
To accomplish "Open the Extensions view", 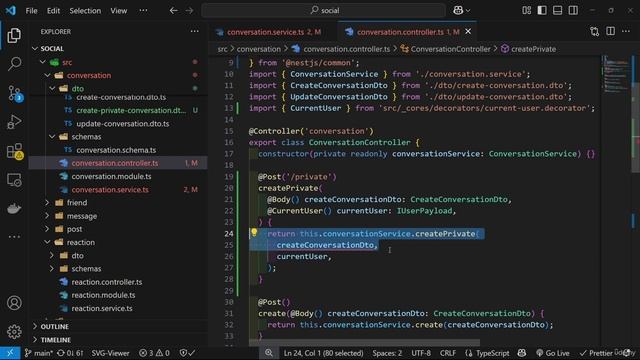I will (15, 151).
